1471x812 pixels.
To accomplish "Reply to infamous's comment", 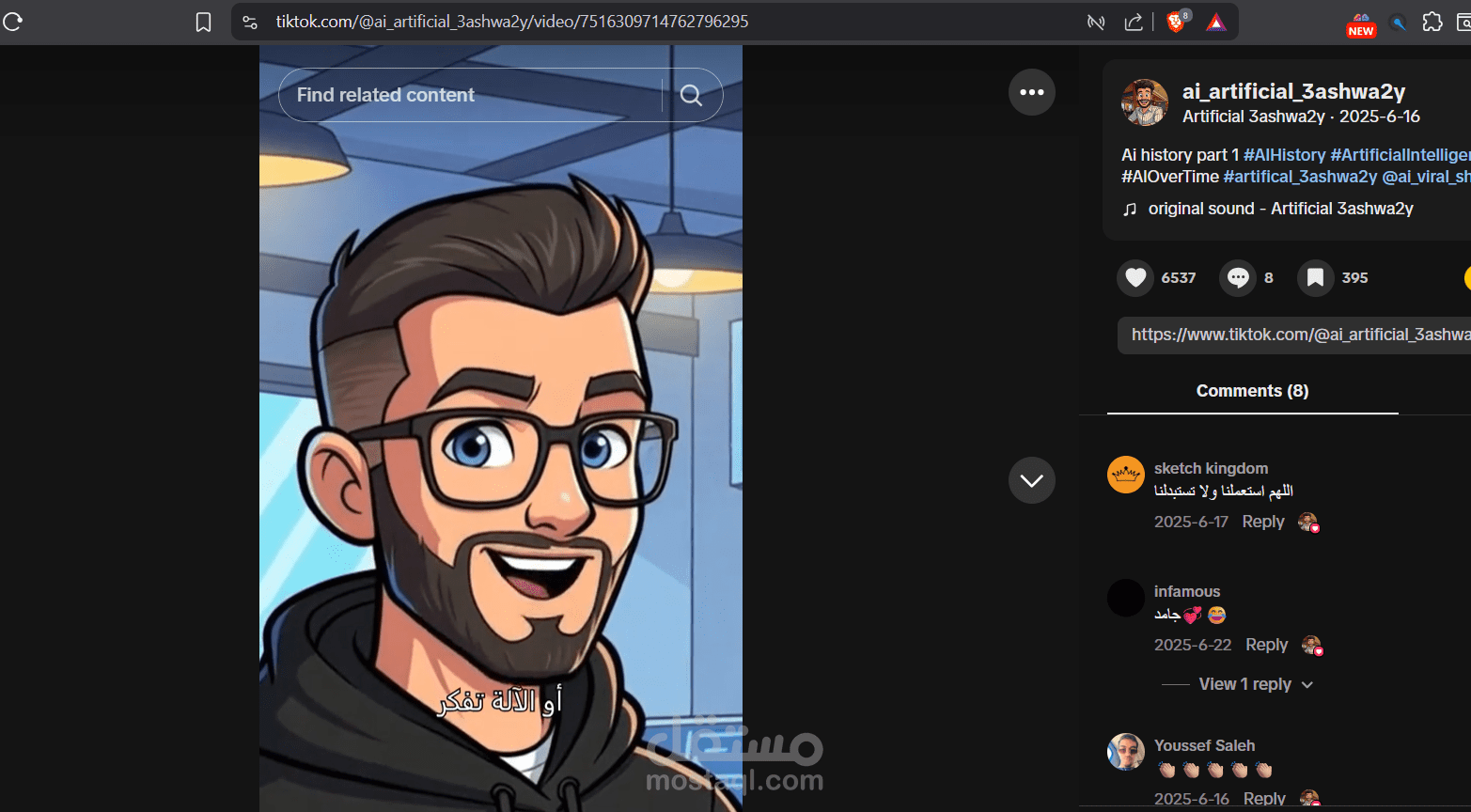I will tap(1266, 645).
